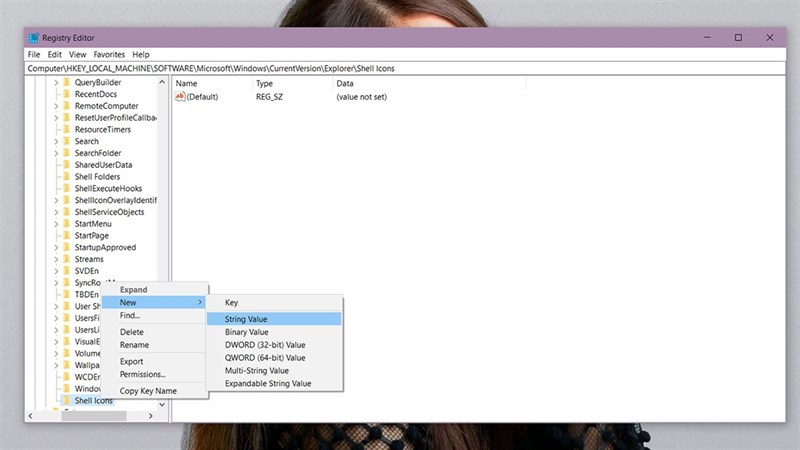Open the Edit menu

[55, 54]
